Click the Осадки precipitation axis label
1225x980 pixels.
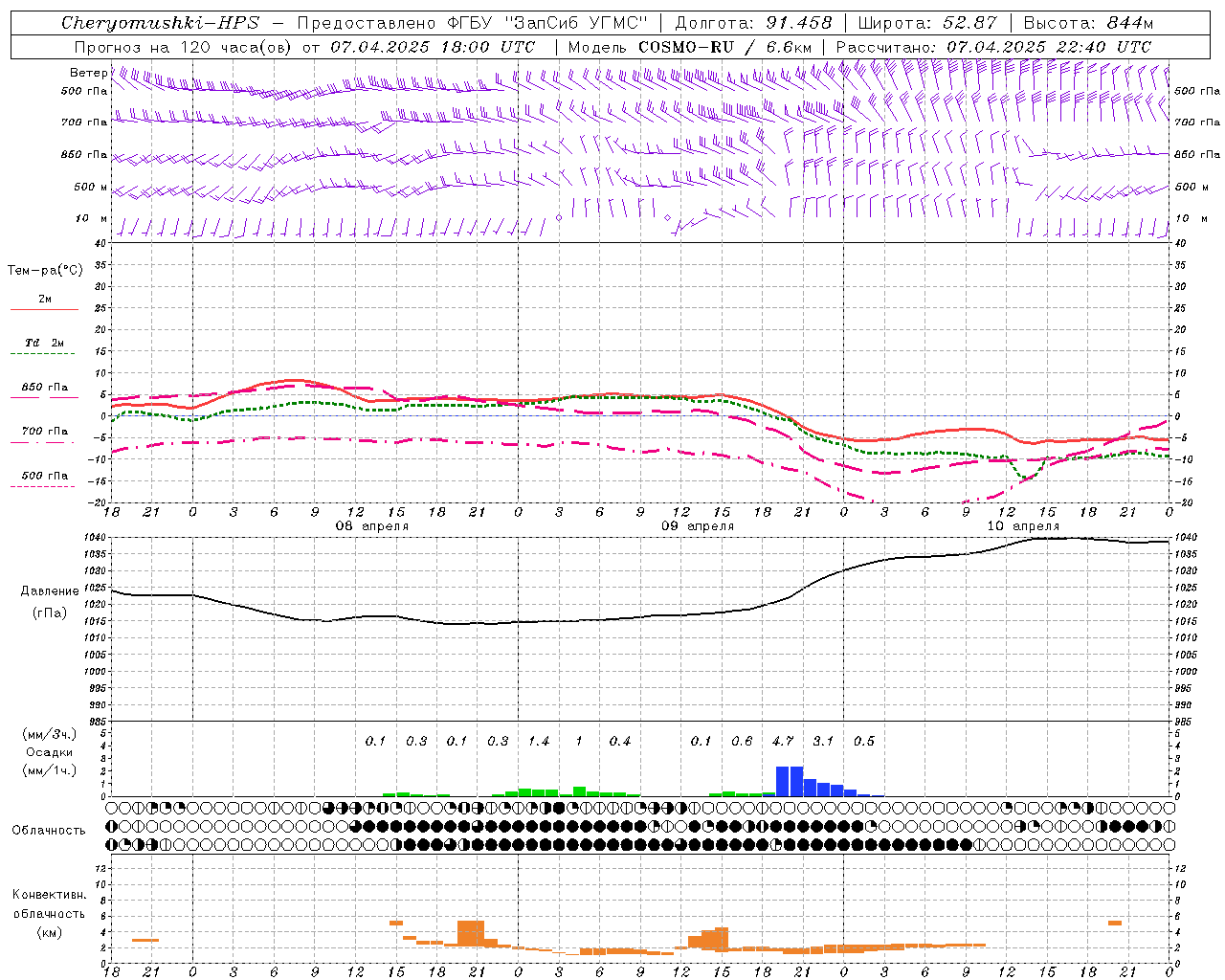coord(50,752)
